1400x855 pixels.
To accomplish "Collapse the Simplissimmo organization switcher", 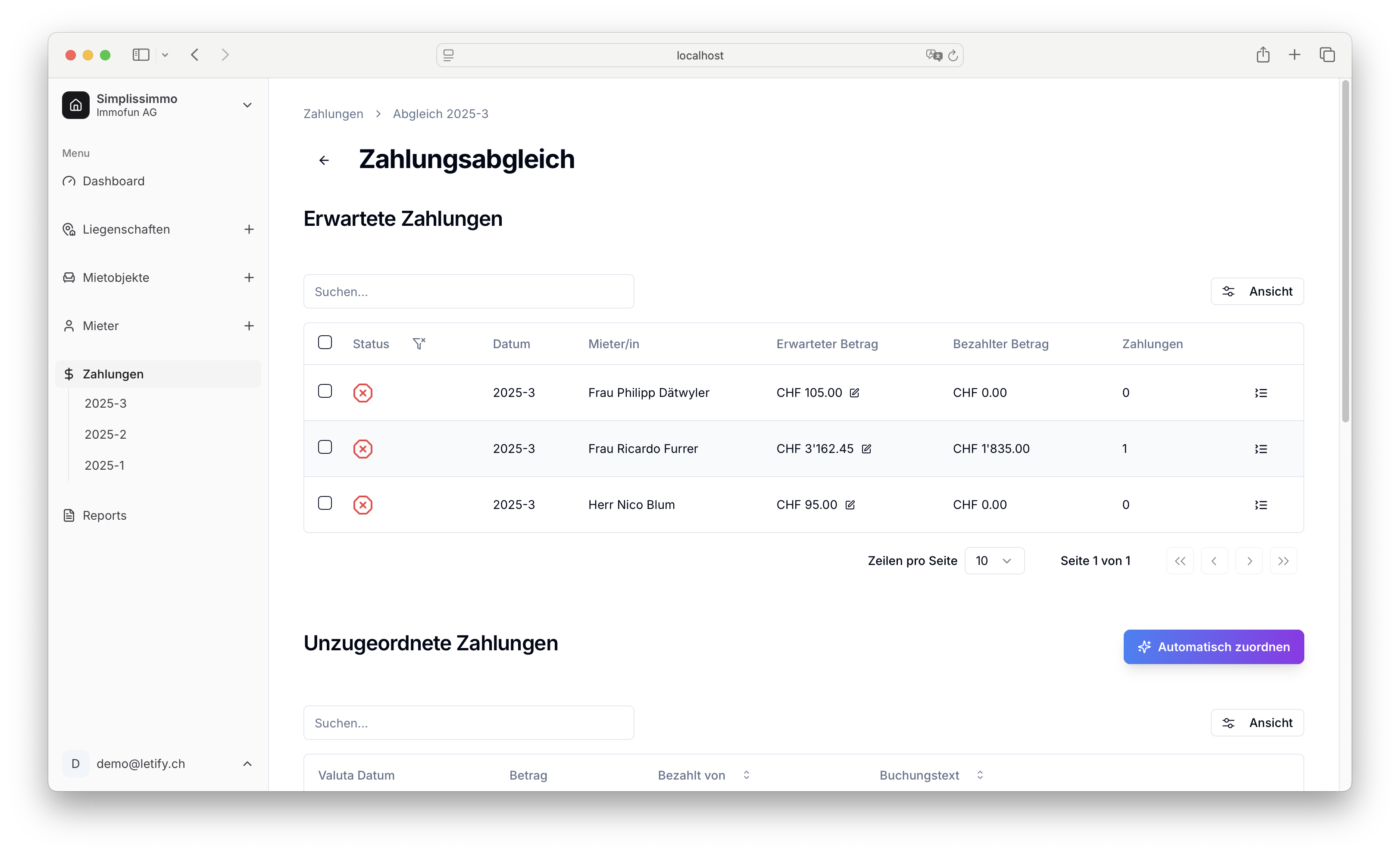I will point(247,105).
